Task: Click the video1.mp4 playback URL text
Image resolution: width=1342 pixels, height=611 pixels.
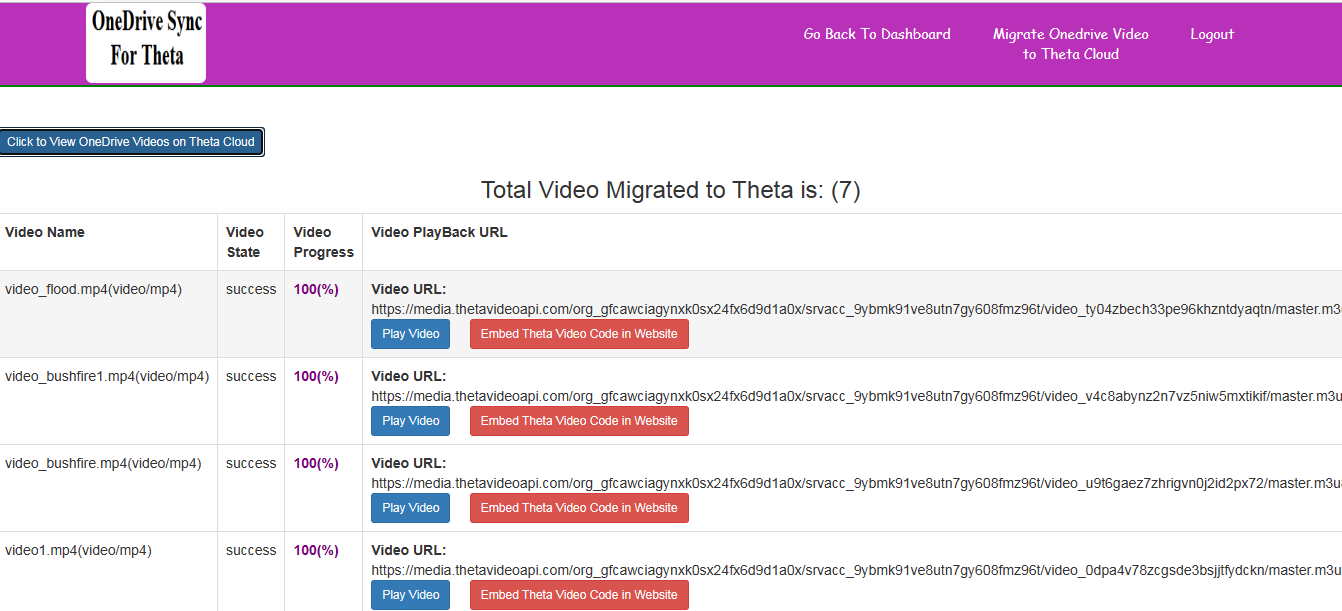Action: 856,570
